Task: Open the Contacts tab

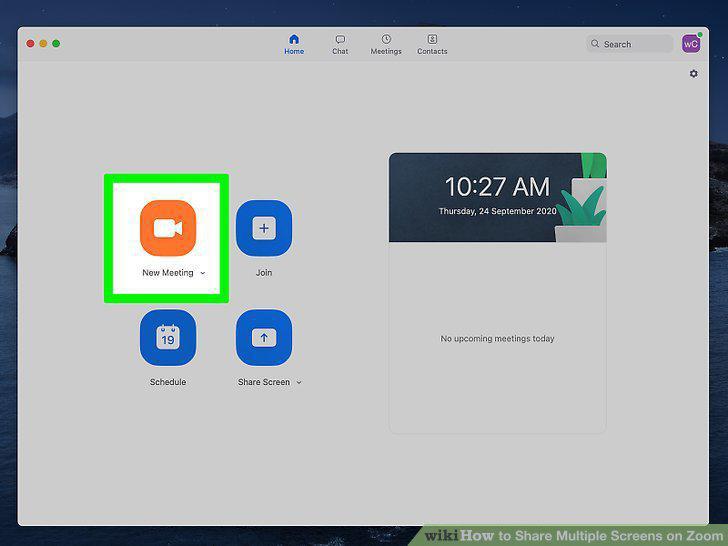Action: (432, 45)
